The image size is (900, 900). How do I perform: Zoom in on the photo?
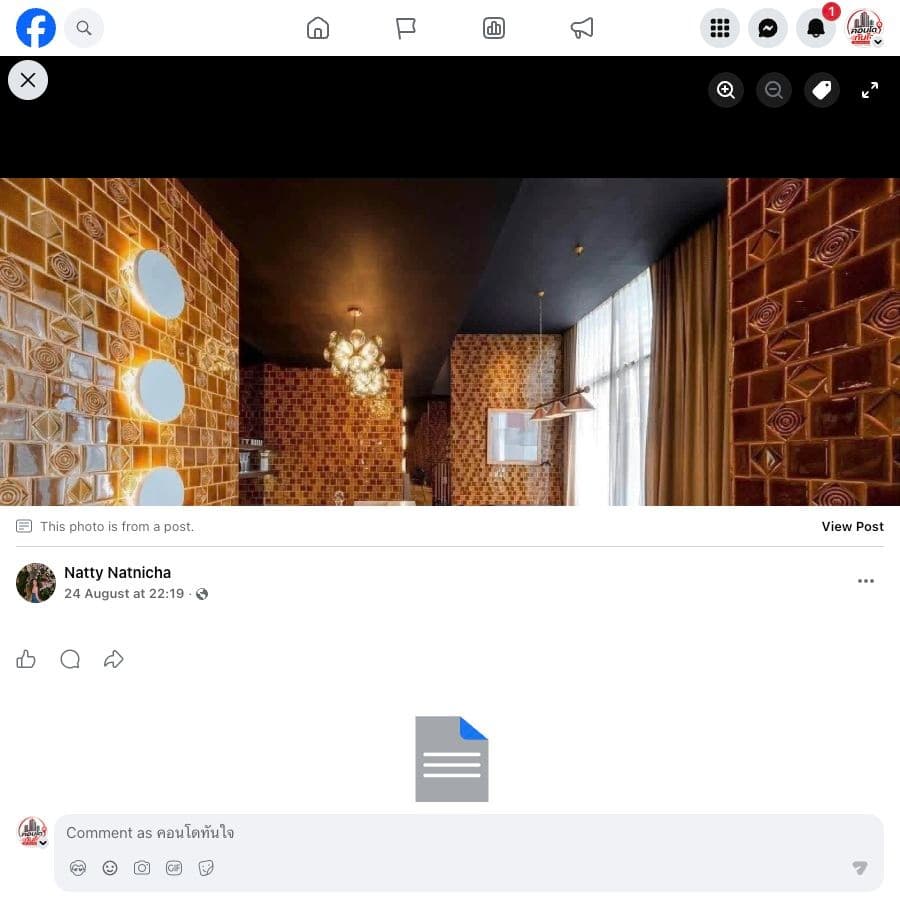pos(726,90)
